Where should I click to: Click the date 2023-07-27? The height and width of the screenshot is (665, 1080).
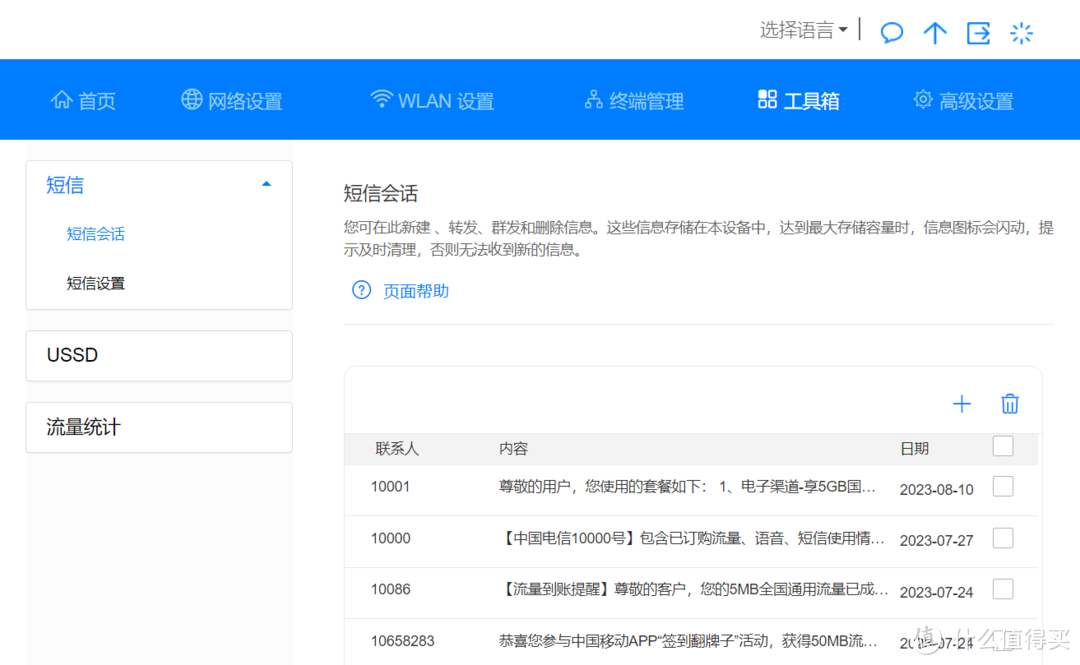[937, 540]
